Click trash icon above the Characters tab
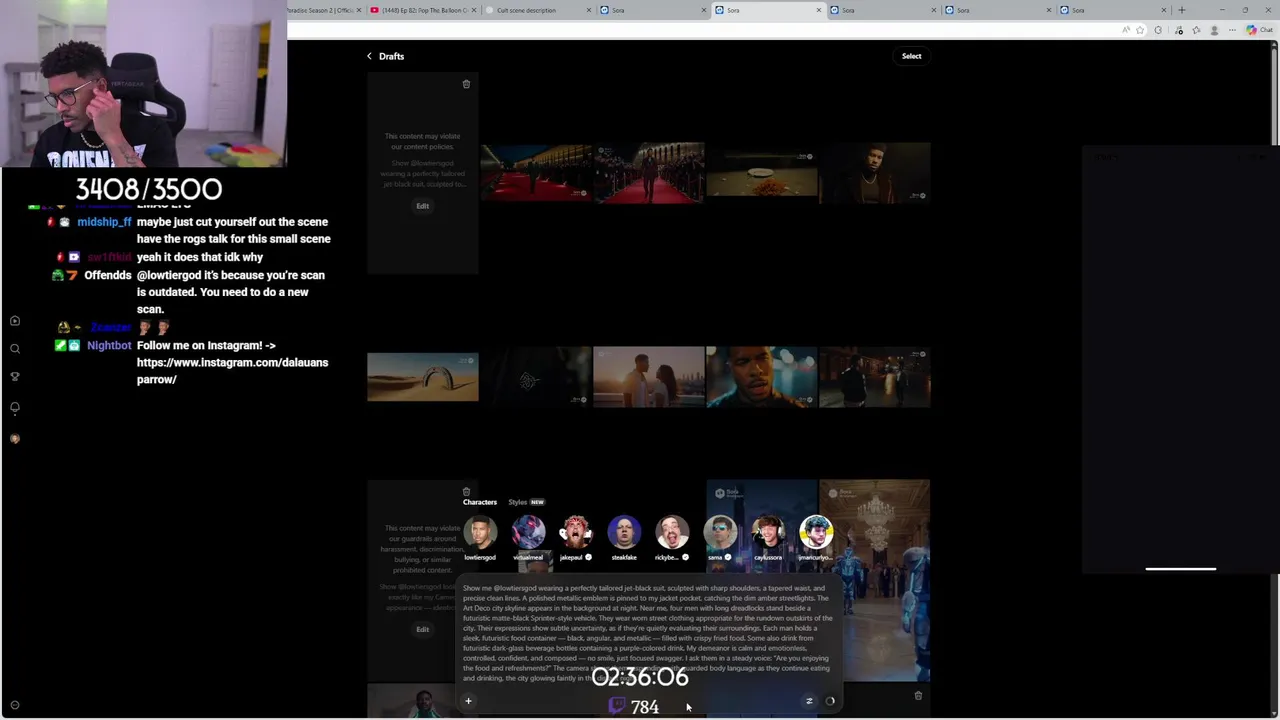This screenshot has height=720, width=1280. click(466, 491)
